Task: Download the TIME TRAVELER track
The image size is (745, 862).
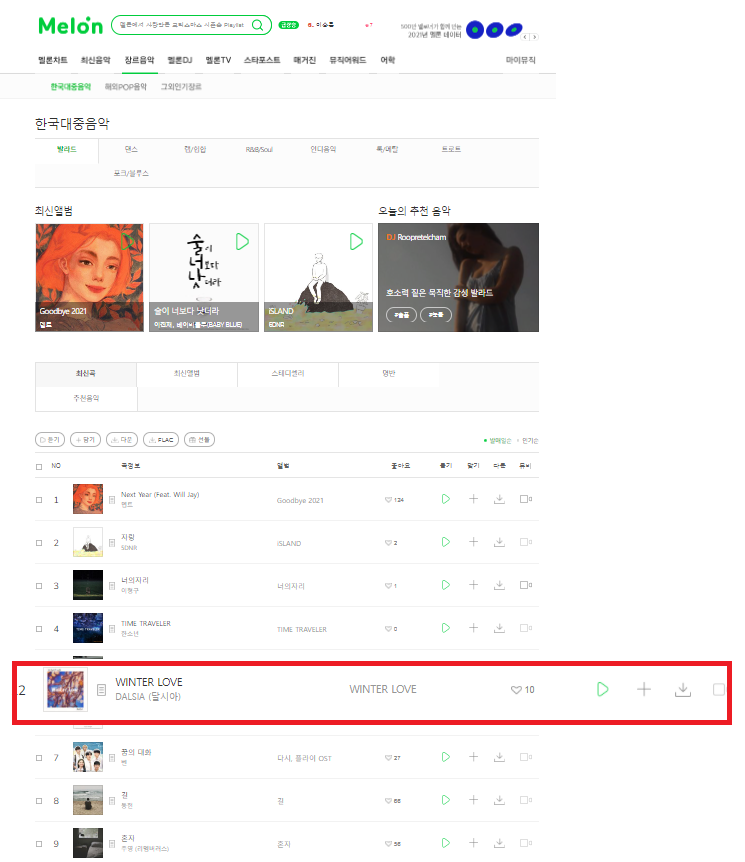Action: pos(499,628)
